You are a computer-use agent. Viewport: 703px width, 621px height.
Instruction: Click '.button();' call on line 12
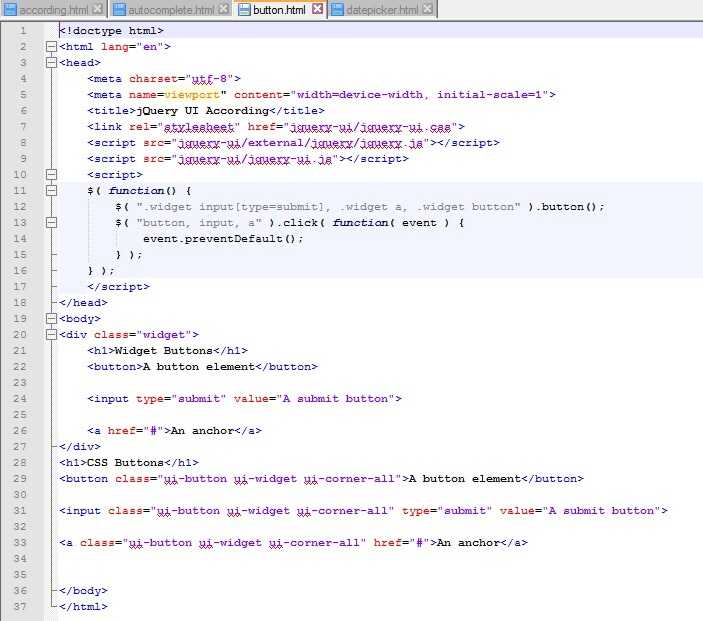click(x=569, y=207)
